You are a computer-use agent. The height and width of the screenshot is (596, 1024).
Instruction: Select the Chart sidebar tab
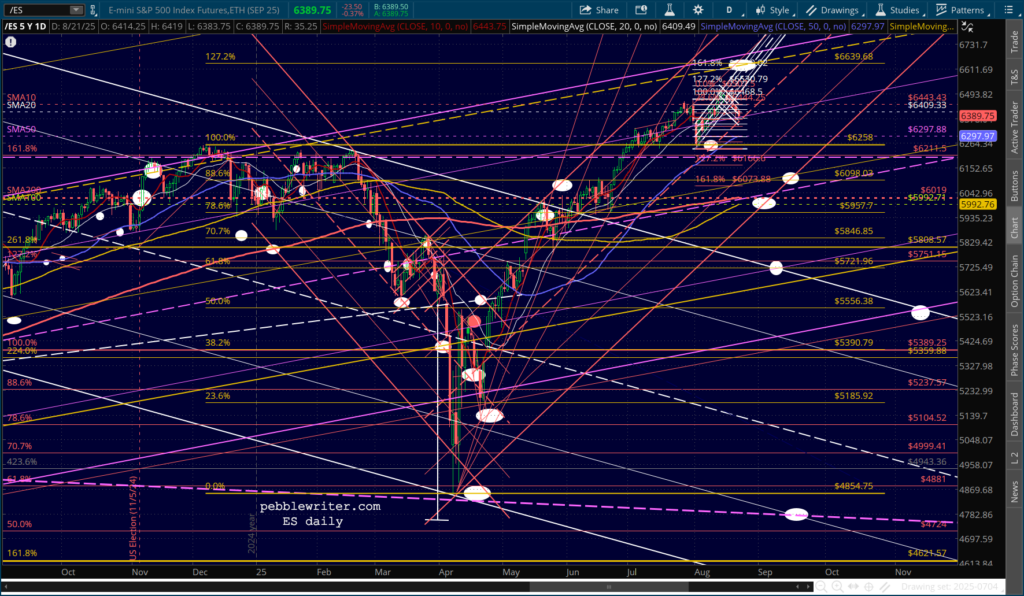click(x=1014, y=227)
